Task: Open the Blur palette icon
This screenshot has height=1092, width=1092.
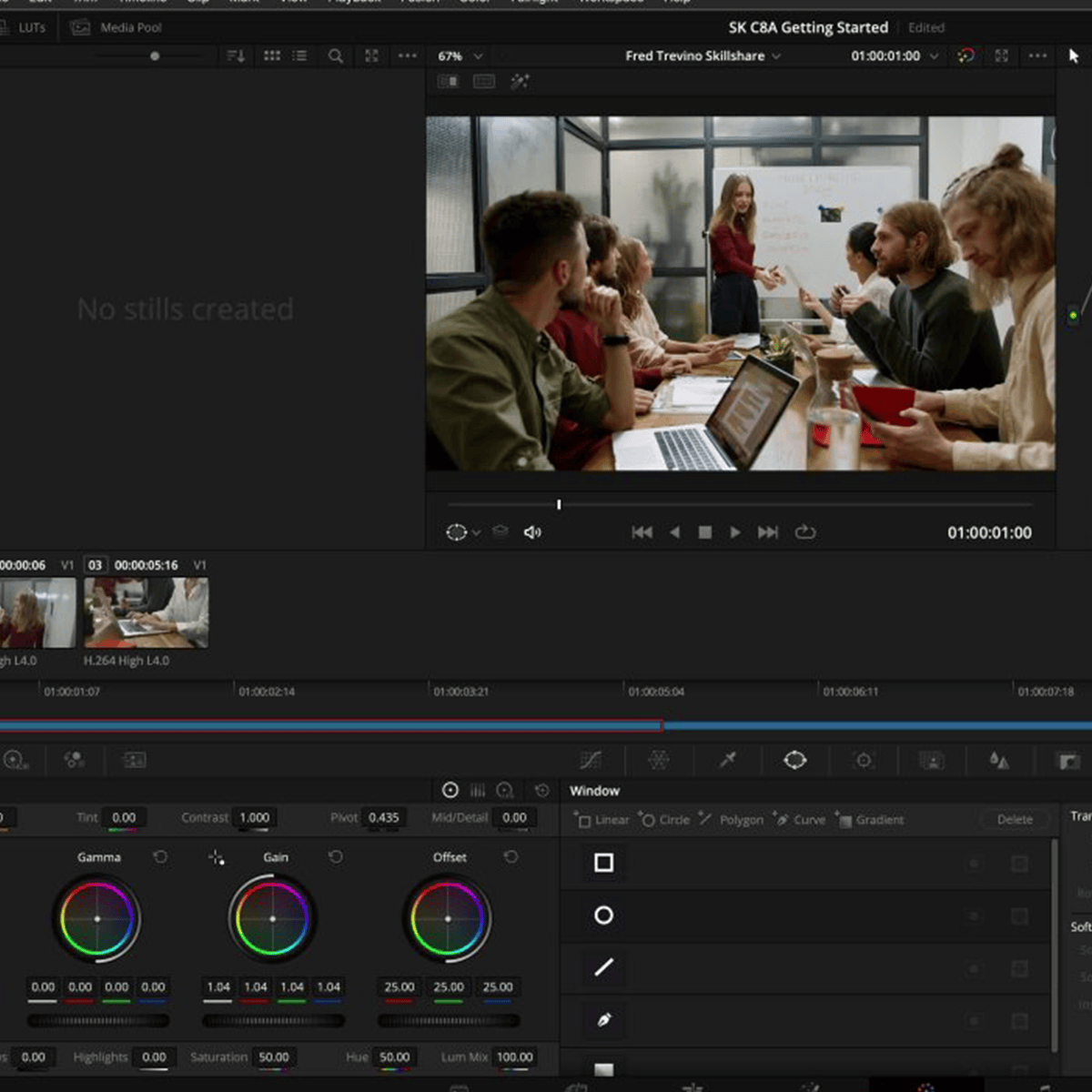Action: pos(999,760)
